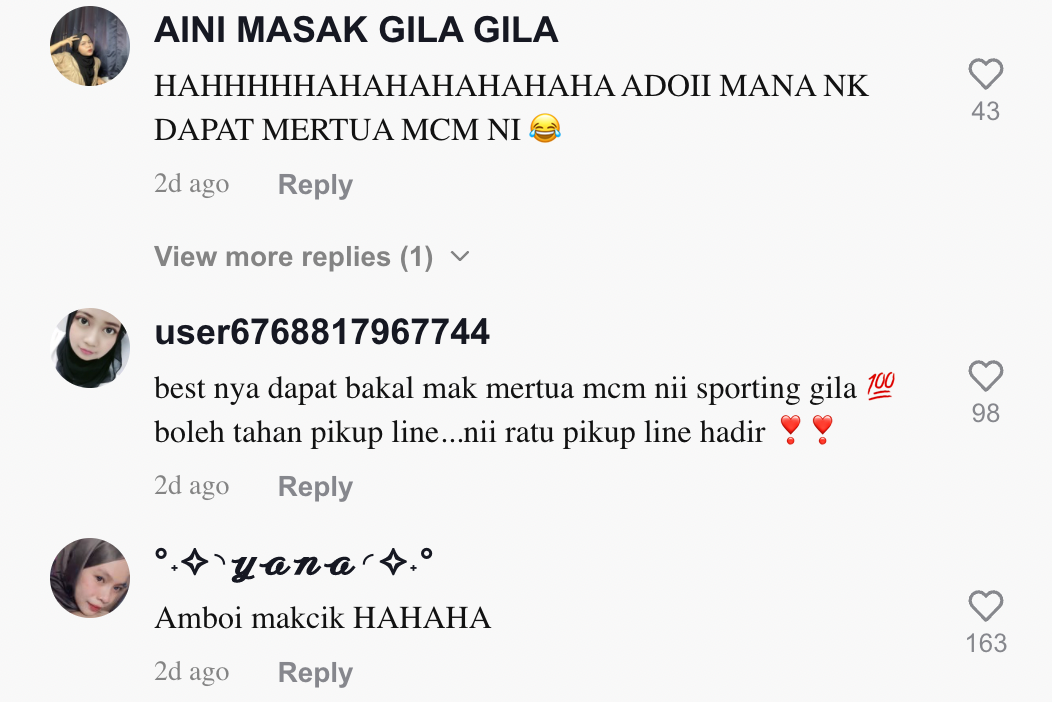Select comment text mentioning ratu pikup line
1052x702 pixels.
(x=525, y=410)
